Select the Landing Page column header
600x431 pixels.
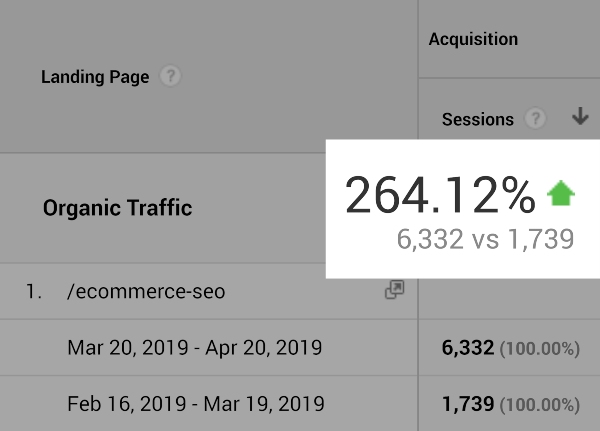coord(95,77)
